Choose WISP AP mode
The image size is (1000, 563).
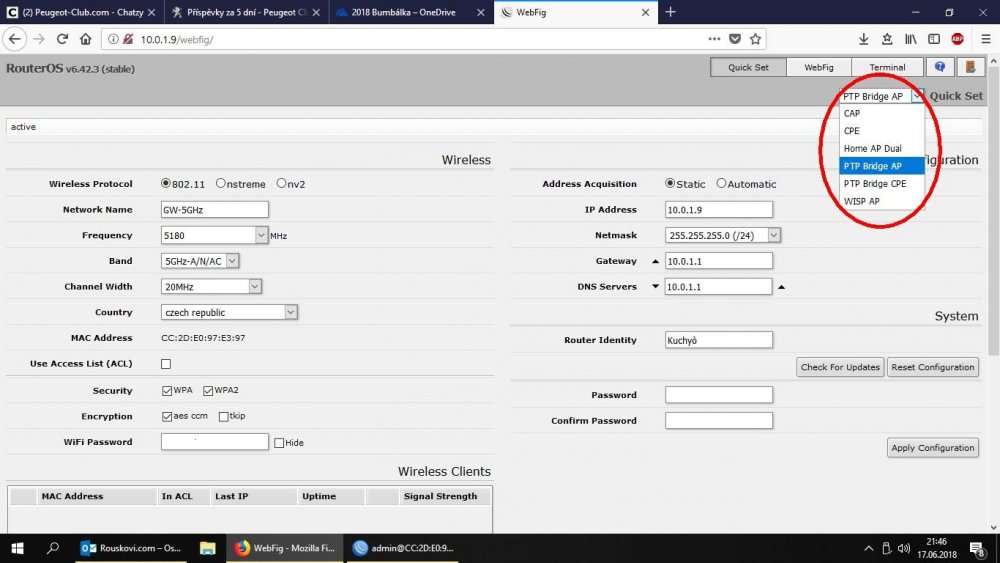pos(881,201)
